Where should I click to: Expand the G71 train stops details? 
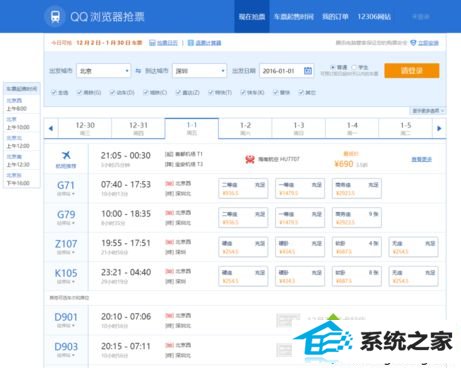(x=66, y=194)
